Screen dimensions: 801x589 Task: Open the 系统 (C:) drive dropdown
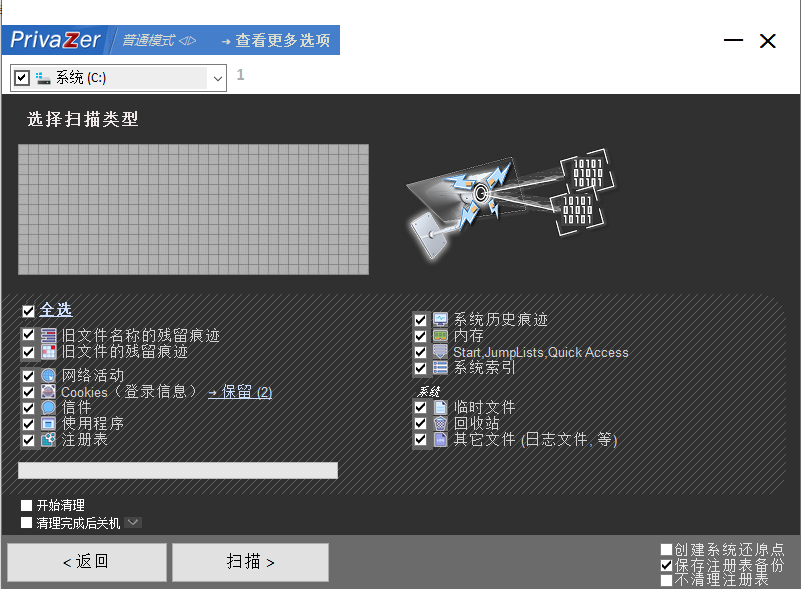(218, 78)
